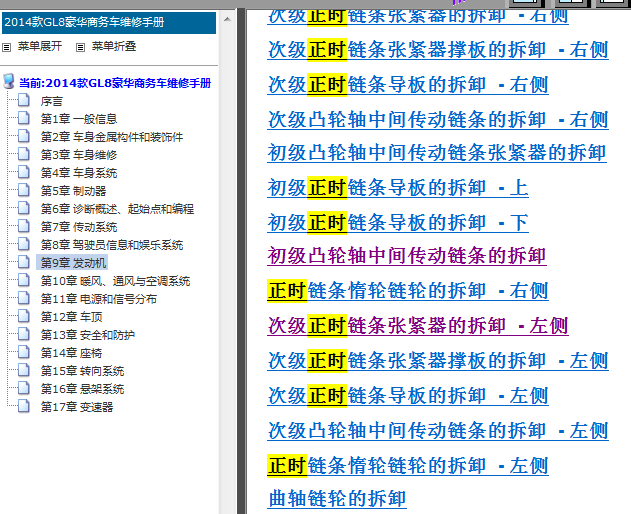Click the 菜单折叠 collapse-menu icon

tap(80, 47)
